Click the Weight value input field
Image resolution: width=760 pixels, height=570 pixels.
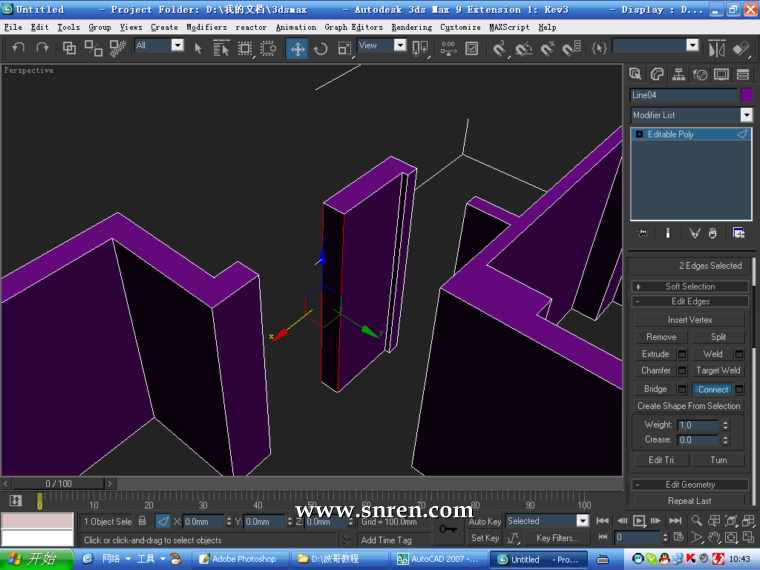click(697, 425)
